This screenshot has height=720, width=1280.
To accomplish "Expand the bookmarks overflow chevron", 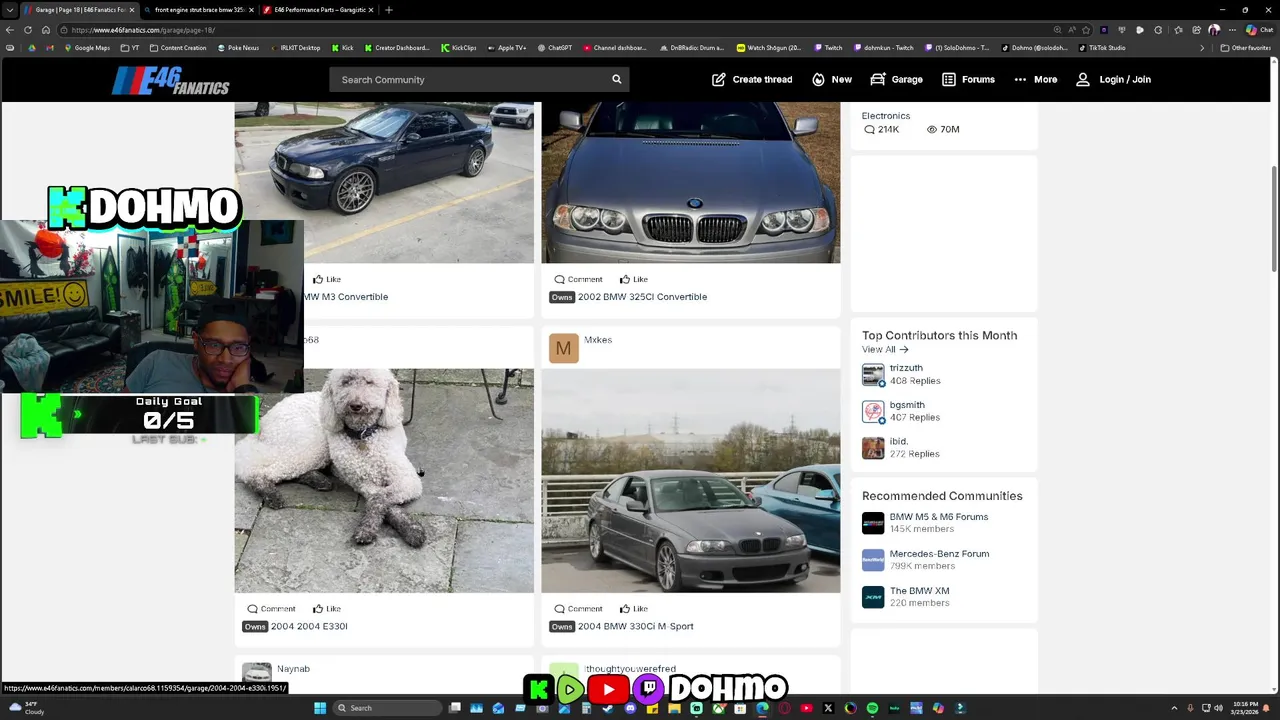I will click(x=1202, y=48).
